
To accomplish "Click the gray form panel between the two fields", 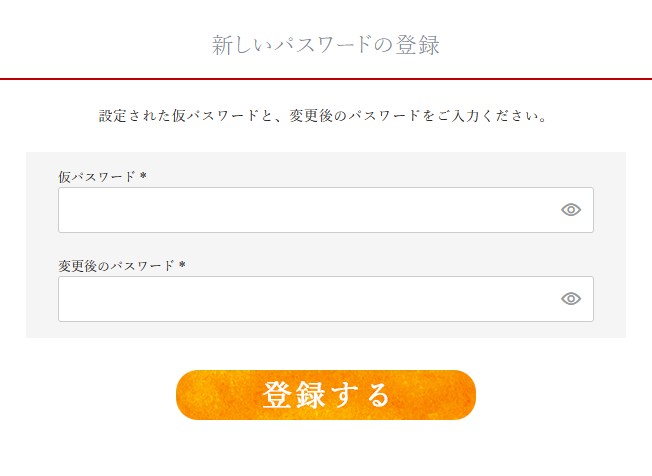I will pyautogui.click(x=326, y=245).
